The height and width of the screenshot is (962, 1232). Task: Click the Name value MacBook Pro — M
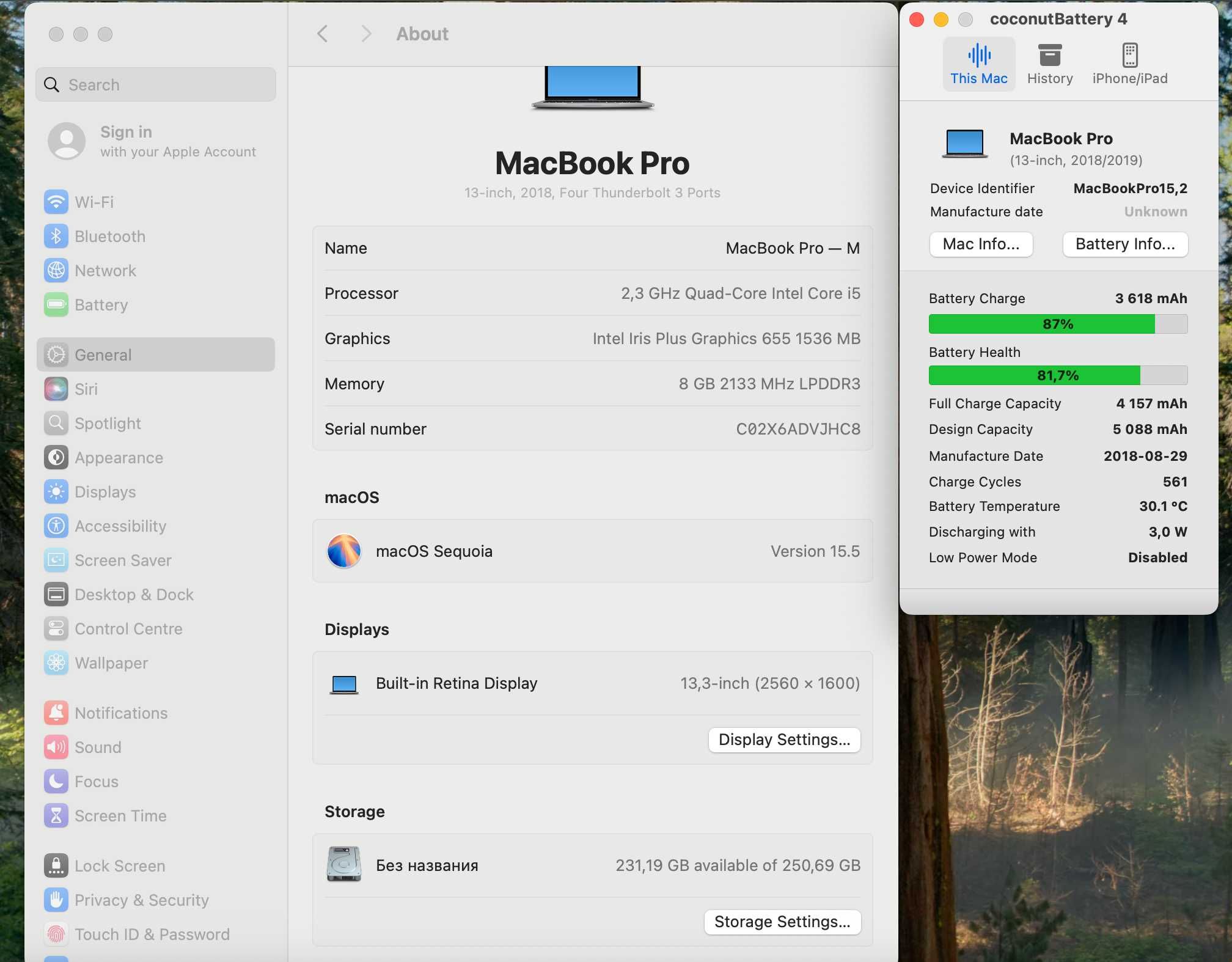pyautogui.click(x=793, y=248)
